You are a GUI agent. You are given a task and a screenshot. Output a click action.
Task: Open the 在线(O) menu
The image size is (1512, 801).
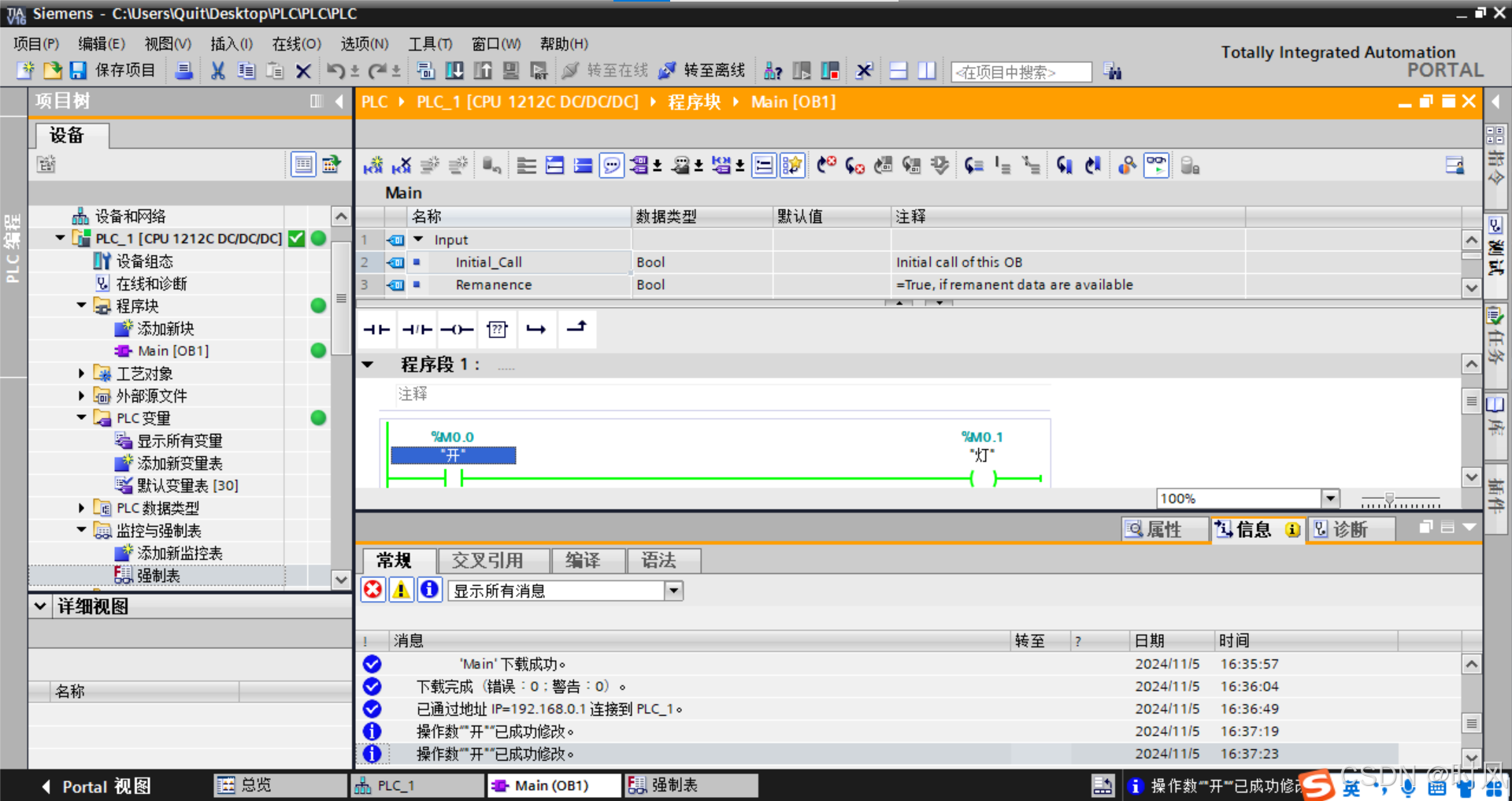[x=296, y=44]
